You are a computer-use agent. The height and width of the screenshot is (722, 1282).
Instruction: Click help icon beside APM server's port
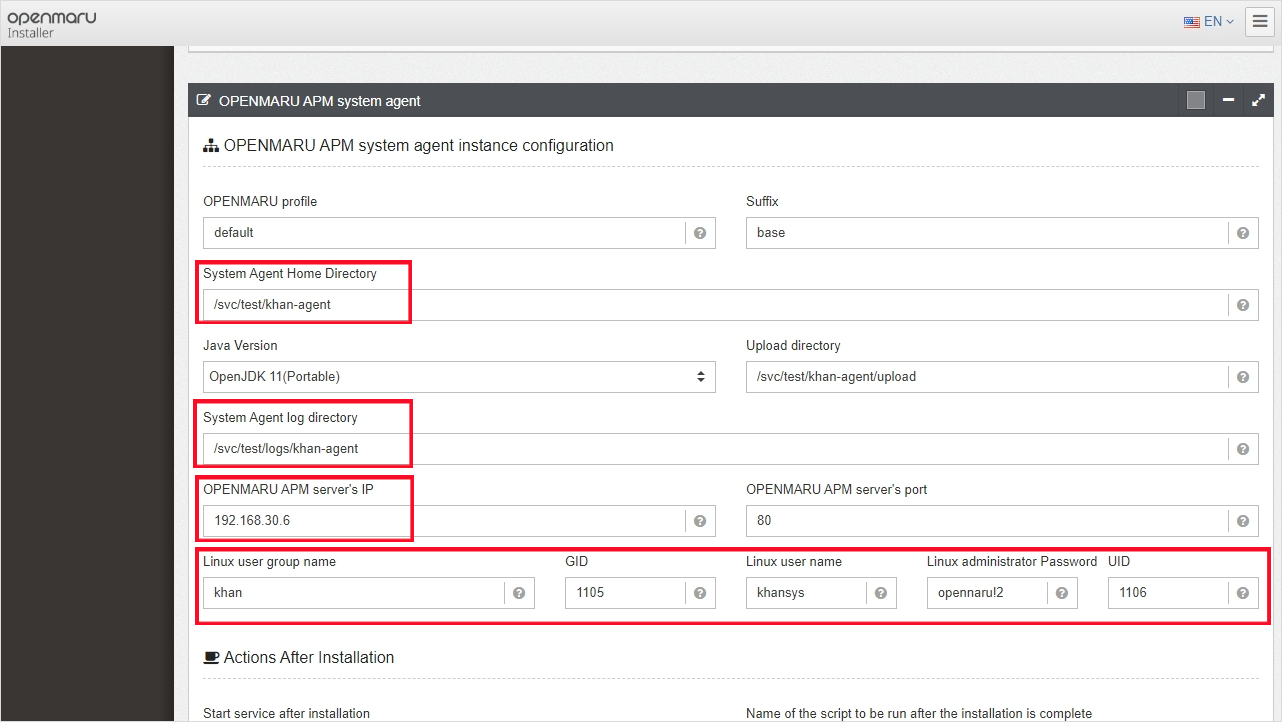click(1242, 521)
